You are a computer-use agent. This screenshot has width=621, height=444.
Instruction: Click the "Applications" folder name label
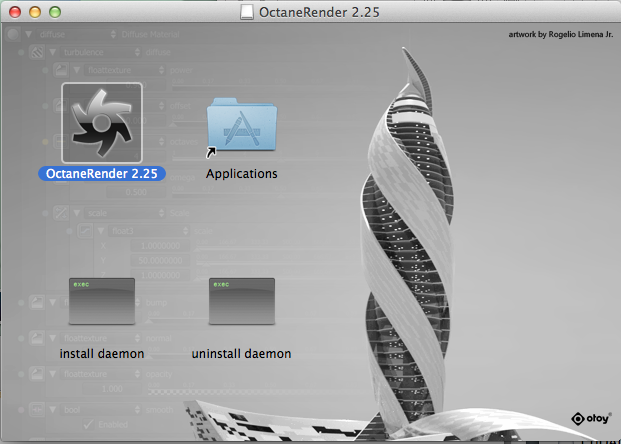point(242,173)
